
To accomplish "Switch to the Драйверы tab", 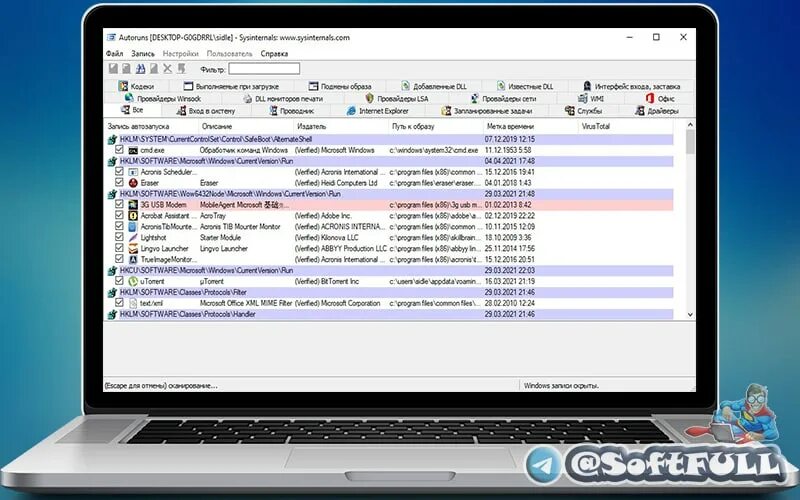I will tap(657, 111).
